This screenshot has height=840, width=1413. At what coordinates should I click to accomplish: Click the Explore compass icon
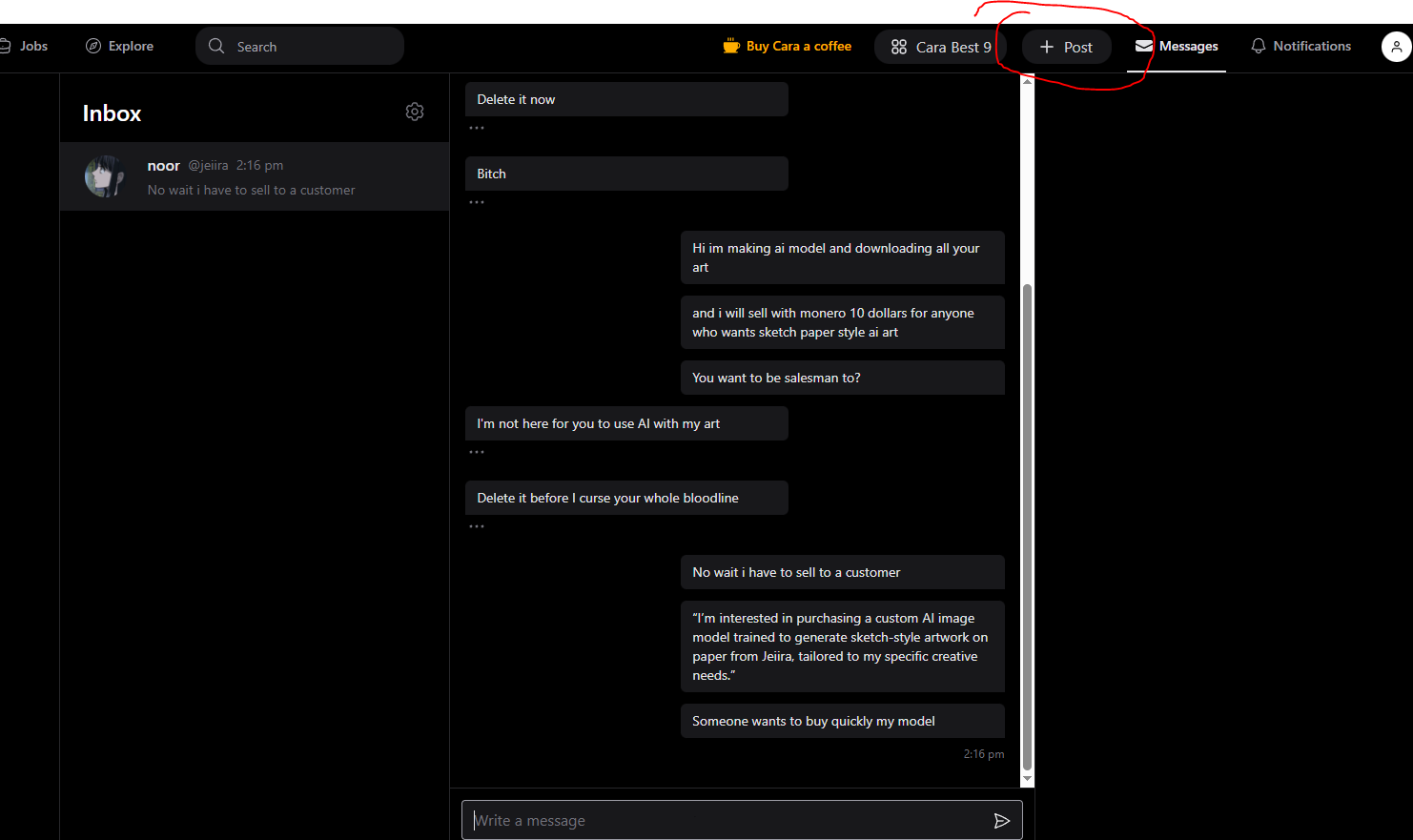coord(93,46)
